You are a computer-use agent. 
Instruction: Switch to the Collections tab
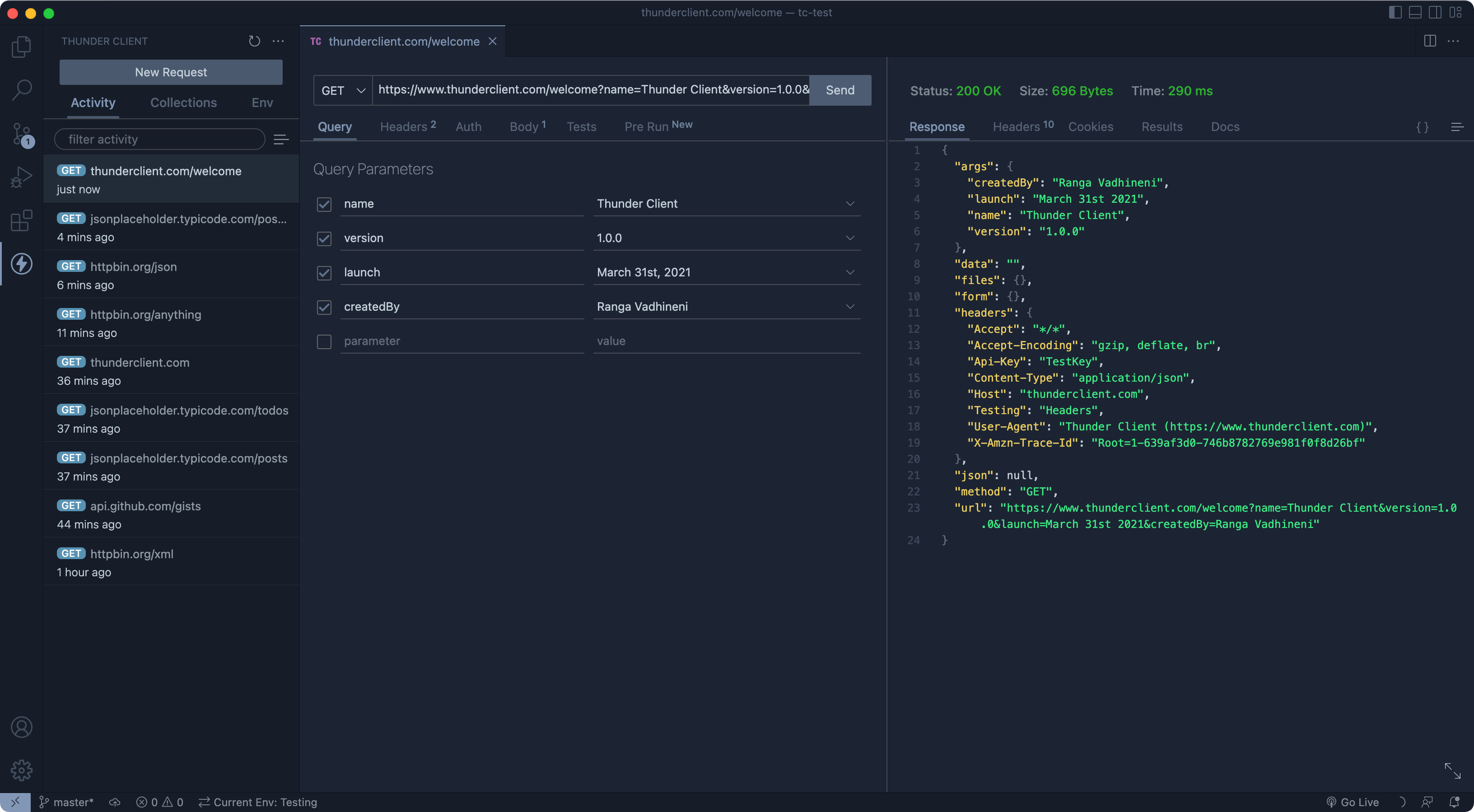183,103
